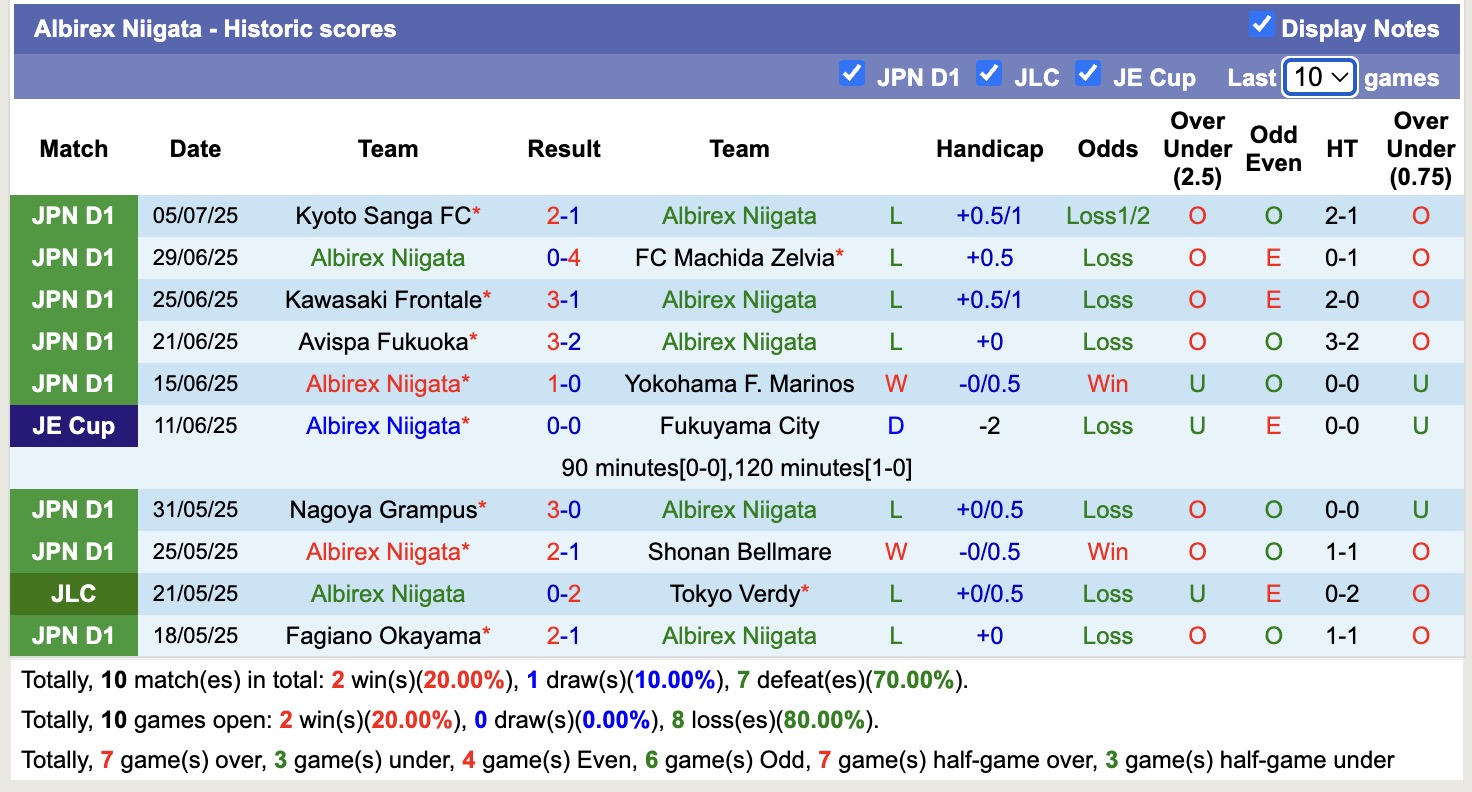Select Avispa Fukuoka team link
This screenshot has height=792, width=1472.
pyautogui.click(x=383, y=342)
